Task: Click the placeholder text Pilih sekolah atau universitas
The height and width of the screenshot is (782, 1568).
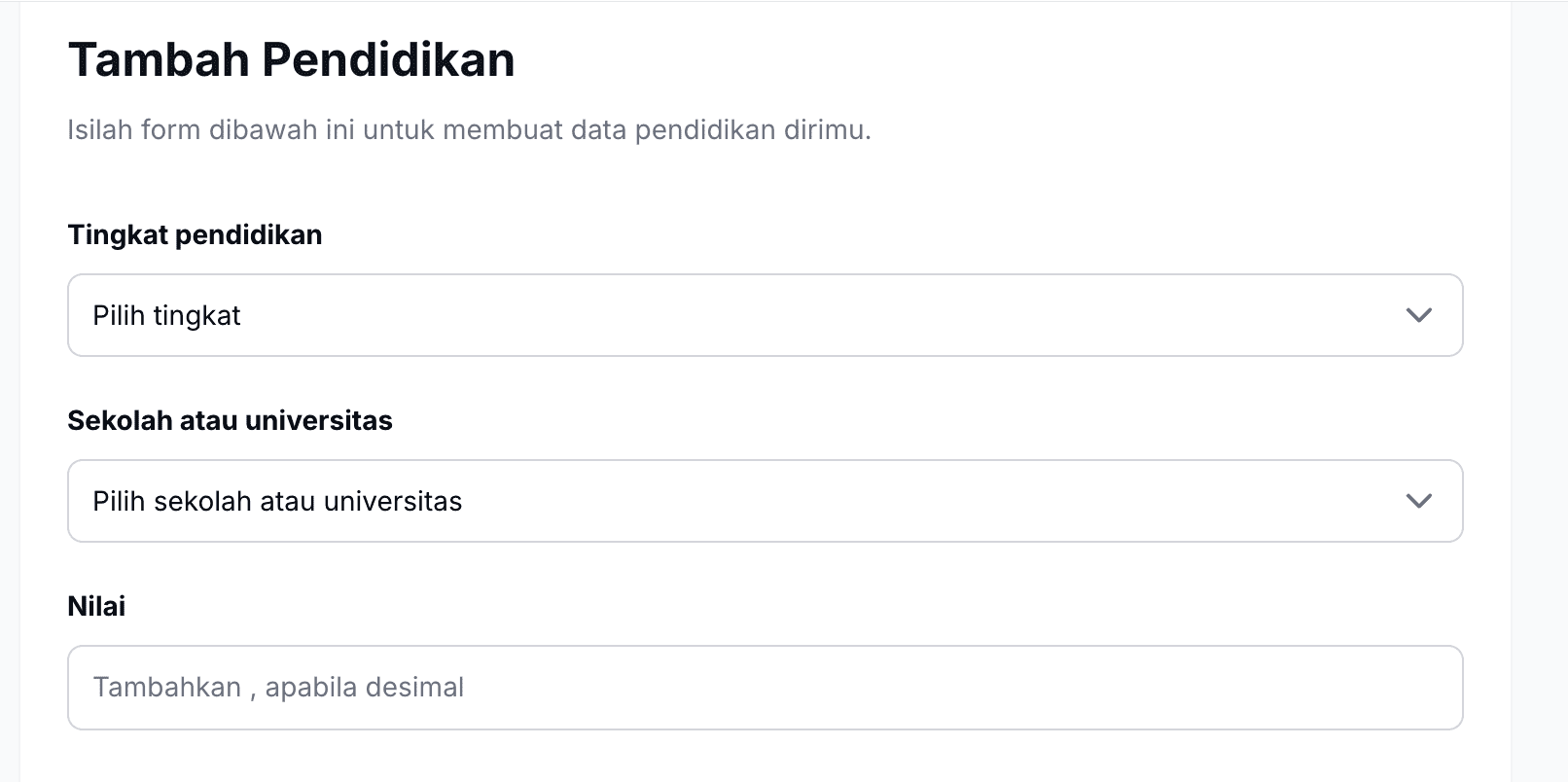Action: coord(277,501)
